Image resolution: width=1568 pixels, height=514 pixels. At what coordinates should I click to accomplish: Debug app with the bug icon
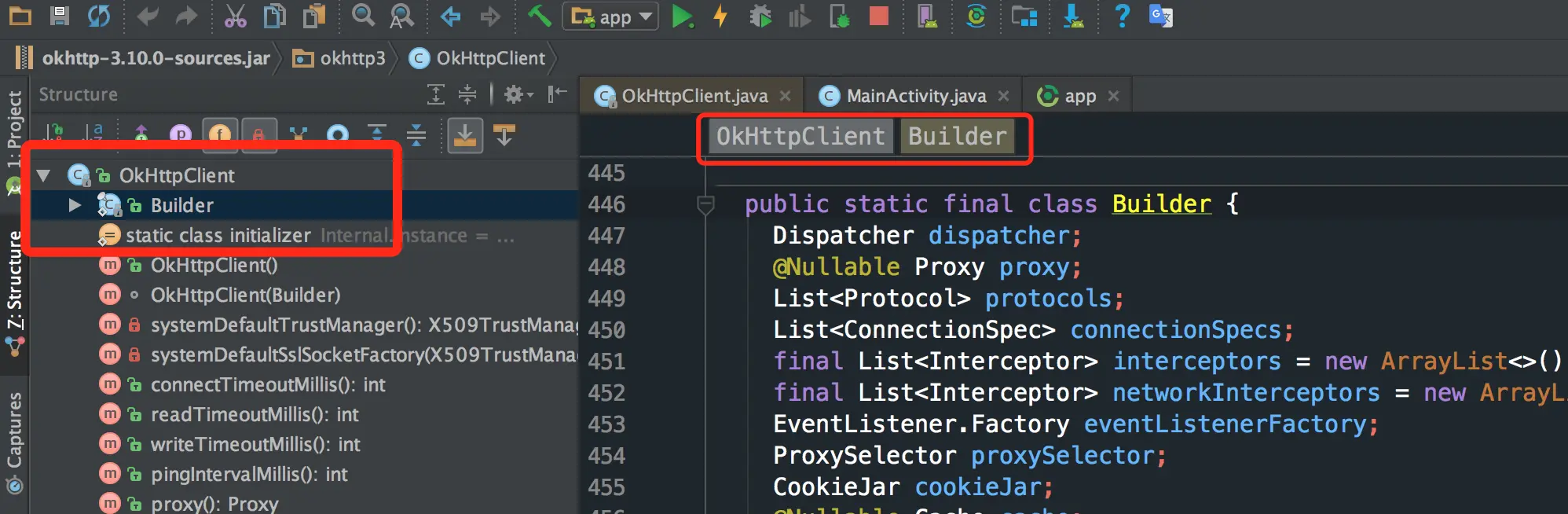pos(760,16)
